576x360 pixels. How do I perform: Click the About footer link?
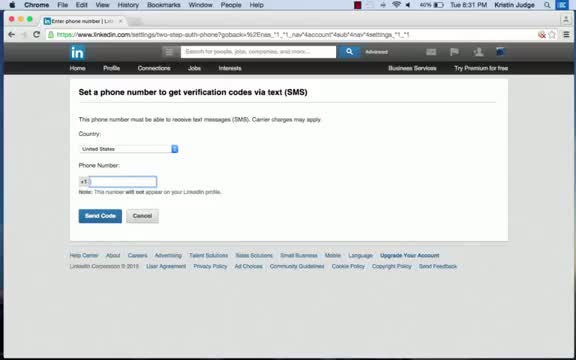tap(113, 255)
